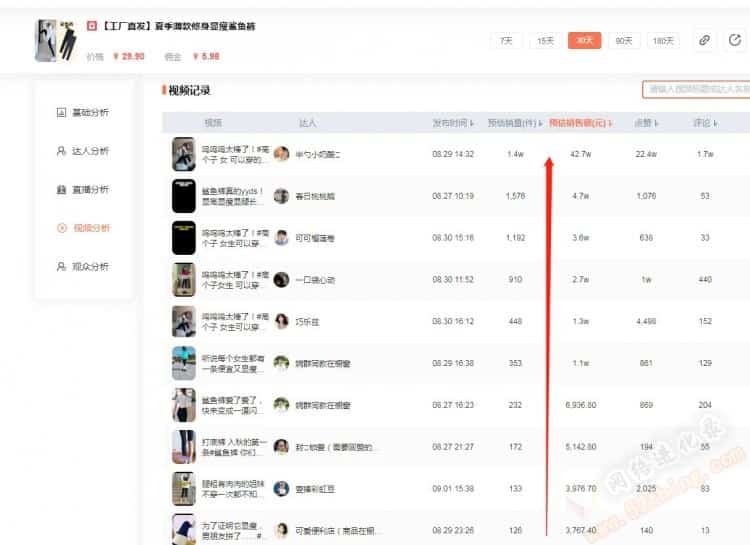The width and height of the screenshot is (750, 545).
Task: Click likes value 22.4w cell
Action: [x=646, y=154]
